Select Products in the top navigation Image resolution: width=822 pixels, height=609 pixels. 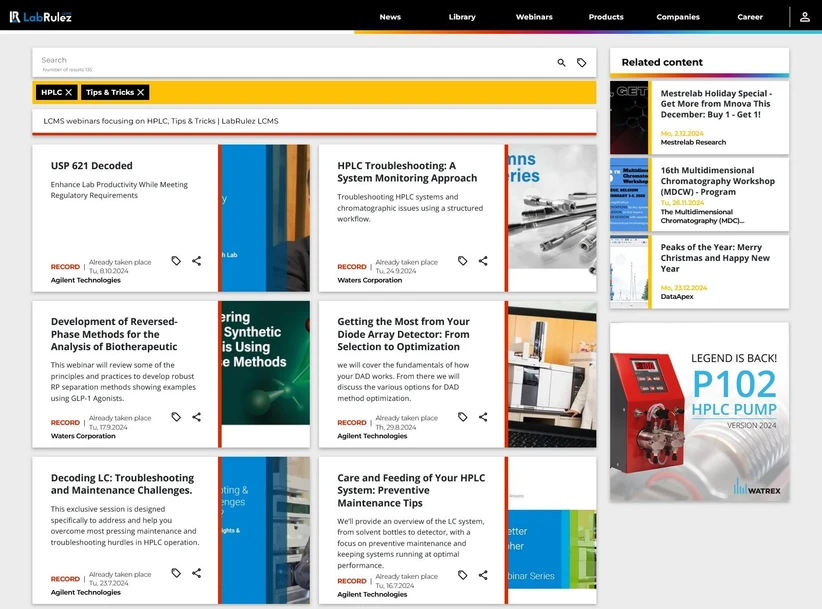(x=606, y=17)
